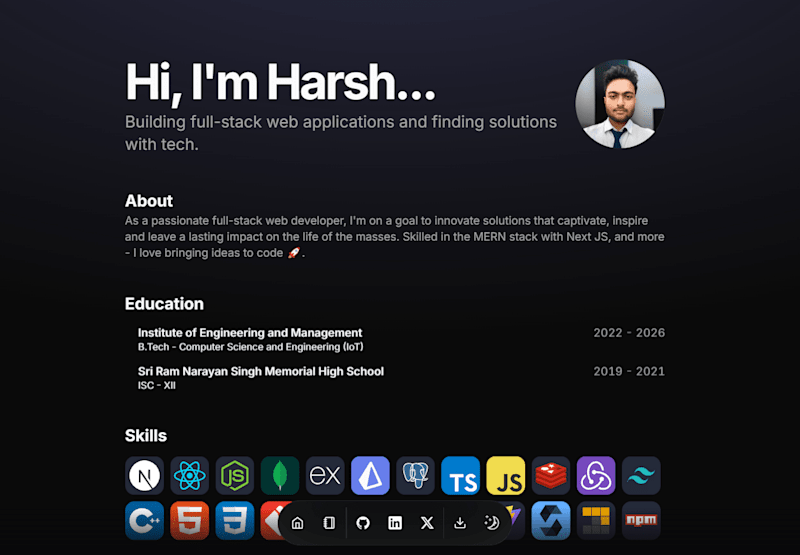Open Sri Ram Narayan Singh Memorial High School entry
This screenshot has height=555, width=800.
(261, 371)
